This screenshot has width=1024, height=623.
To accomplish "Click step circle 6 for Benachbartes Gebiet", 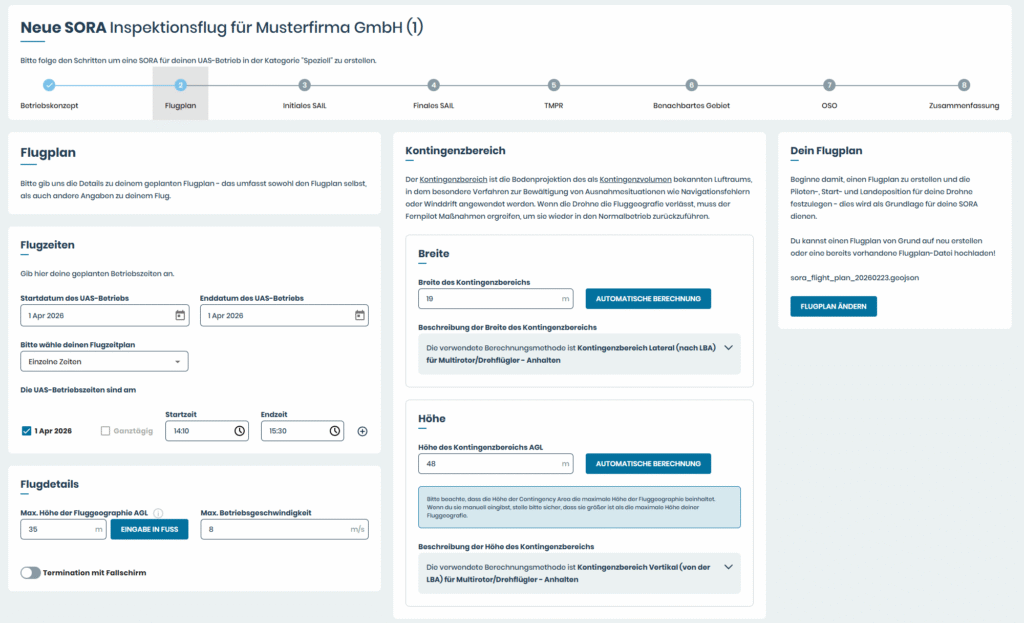I will tap(692, 85).
